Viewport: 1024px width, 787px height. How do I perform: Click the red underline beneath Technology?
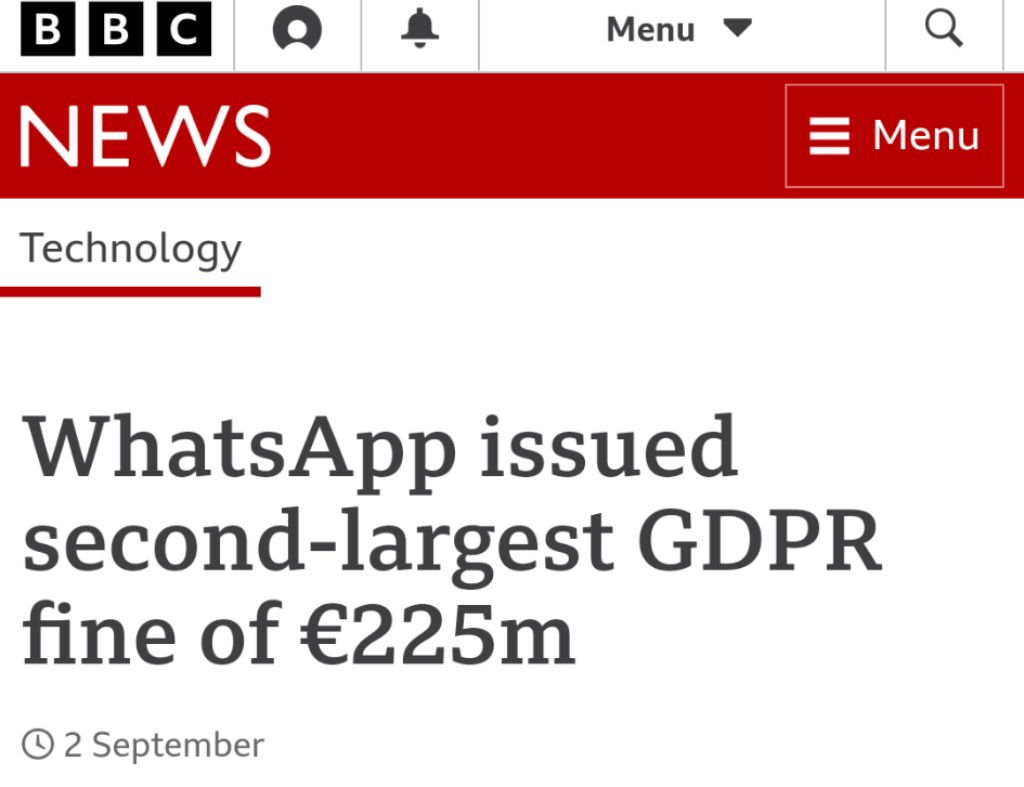point(131,292)
